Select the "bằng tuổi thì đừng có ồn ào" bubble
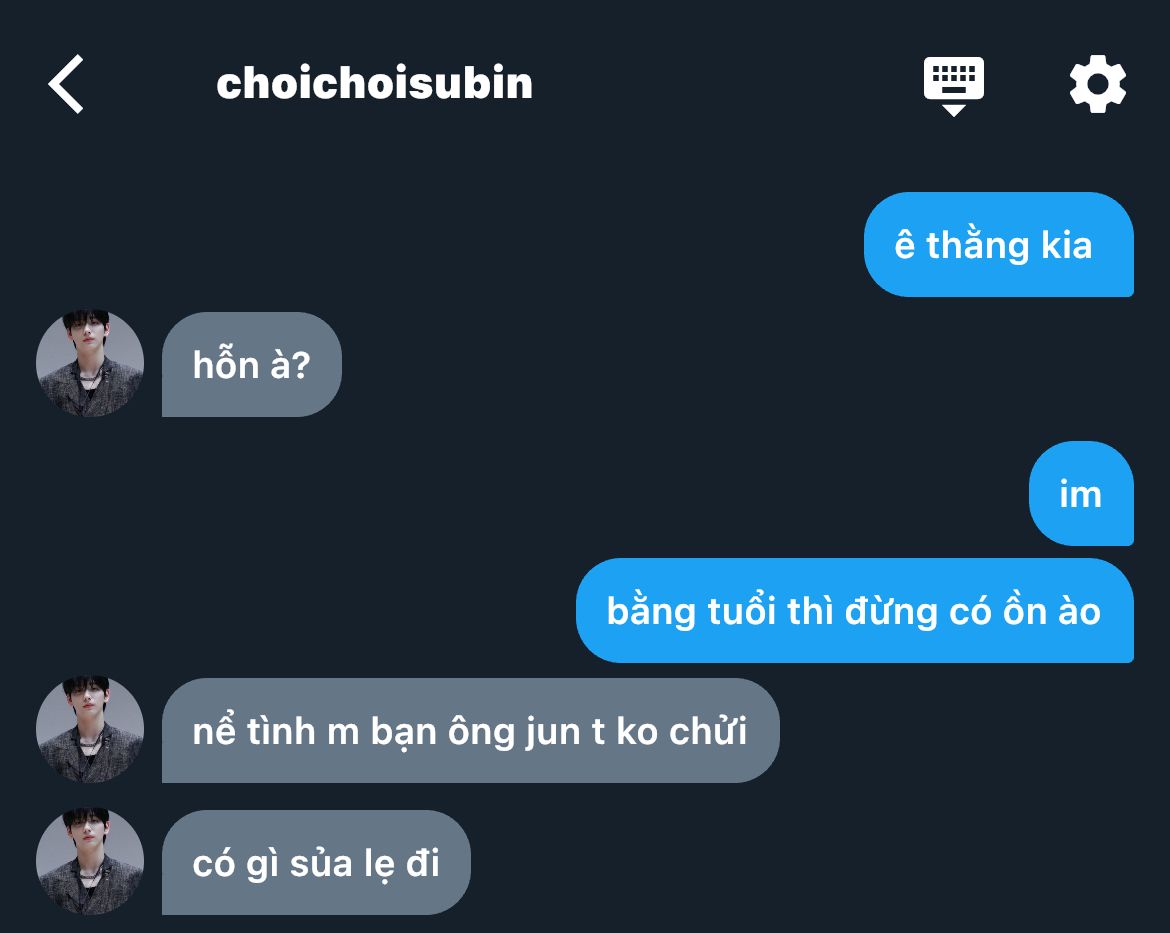The width and height of the screenshot is (1170, 933). tap(854, 611)
